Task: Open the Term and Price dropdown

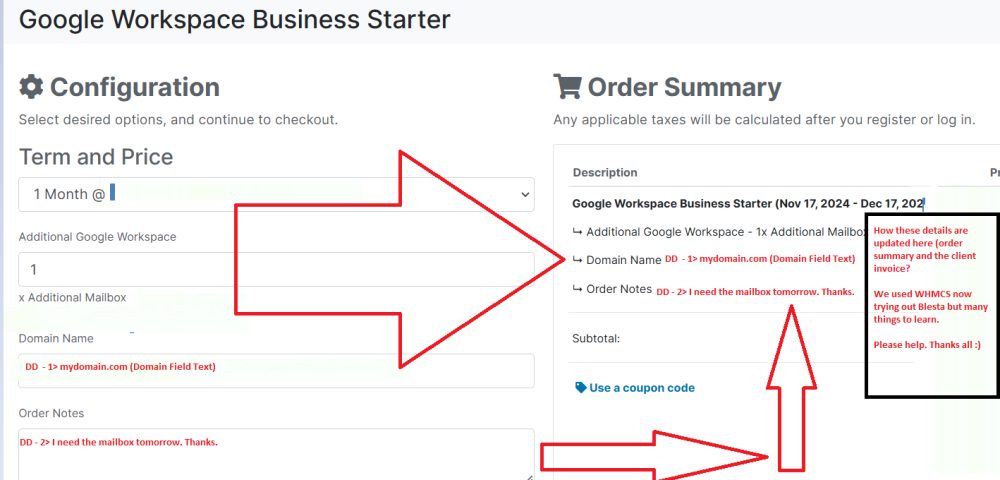Action: pos(276,194)
